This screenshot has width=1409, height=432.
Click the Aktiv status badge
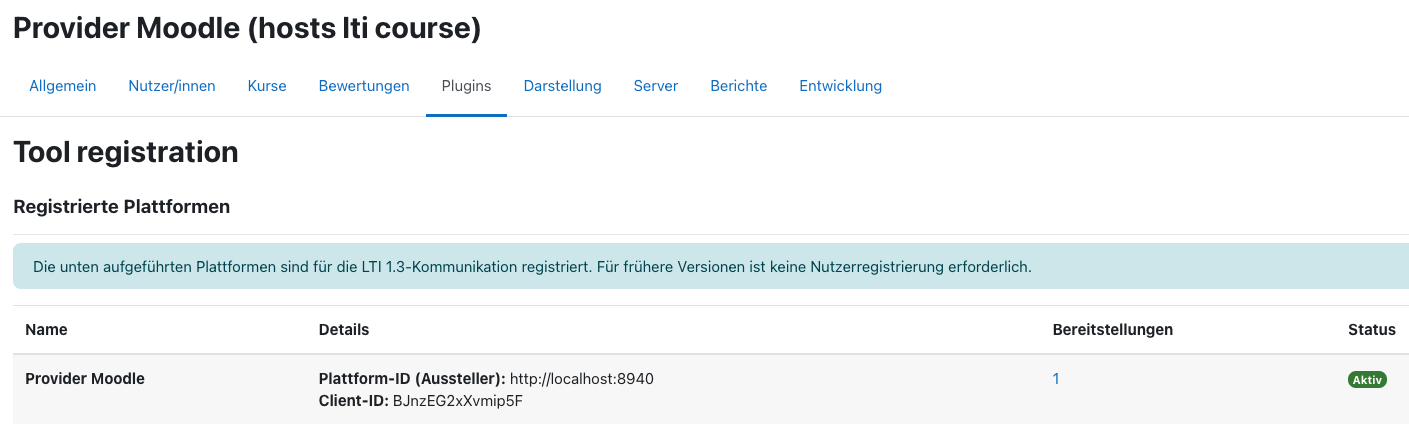point(1367,380)
